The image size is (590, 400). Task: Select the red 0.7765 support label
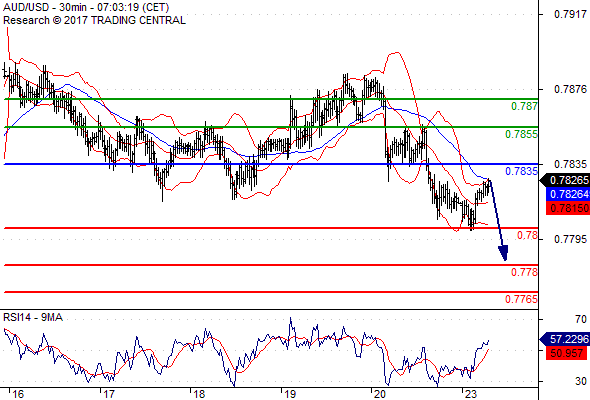coord(521,299)
